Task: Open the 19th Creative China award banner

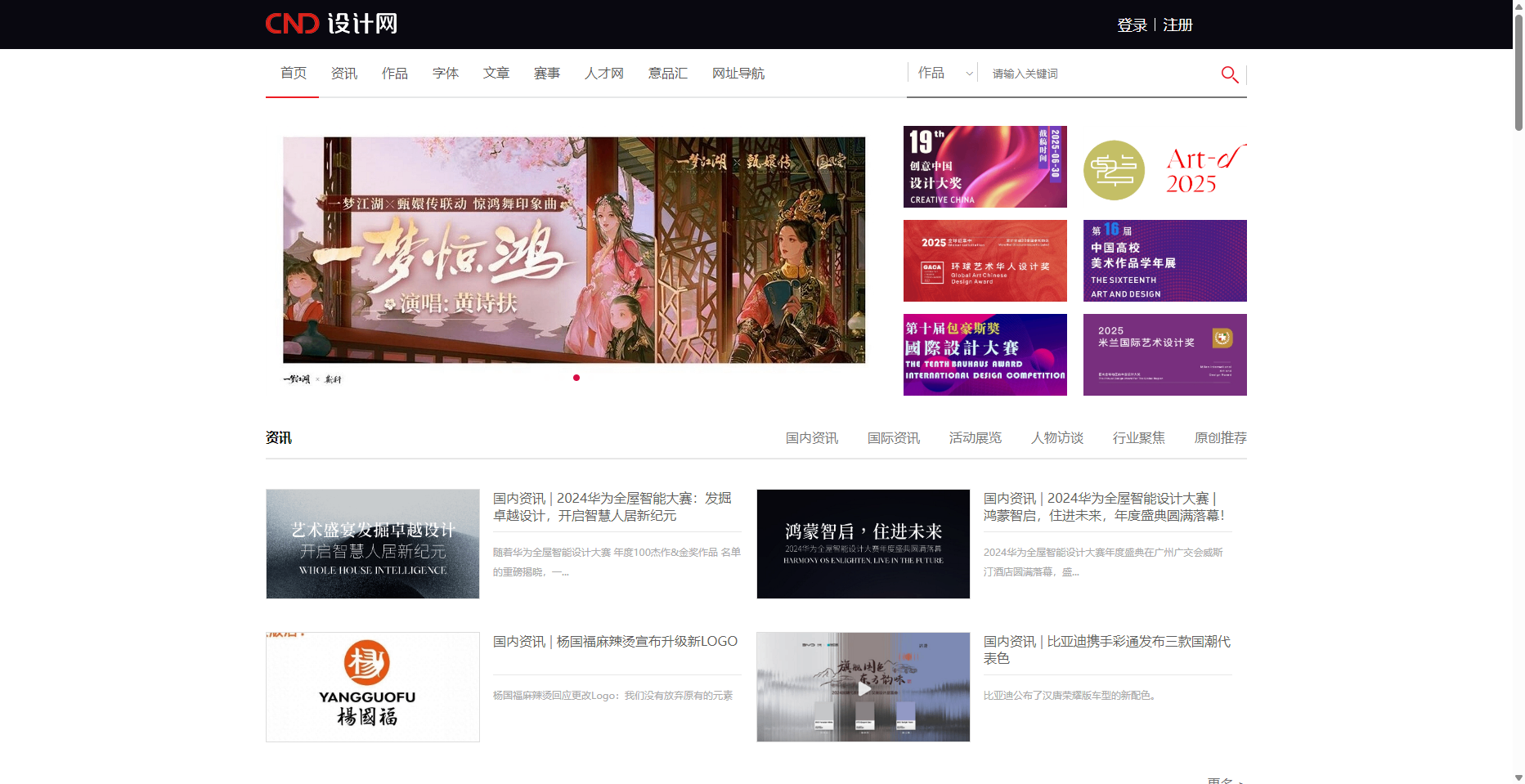Action: (985, 167)
